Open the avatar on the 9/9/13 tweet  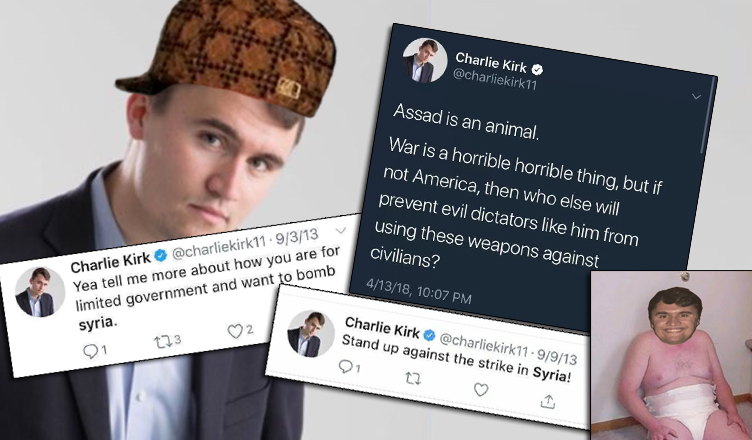310,334
